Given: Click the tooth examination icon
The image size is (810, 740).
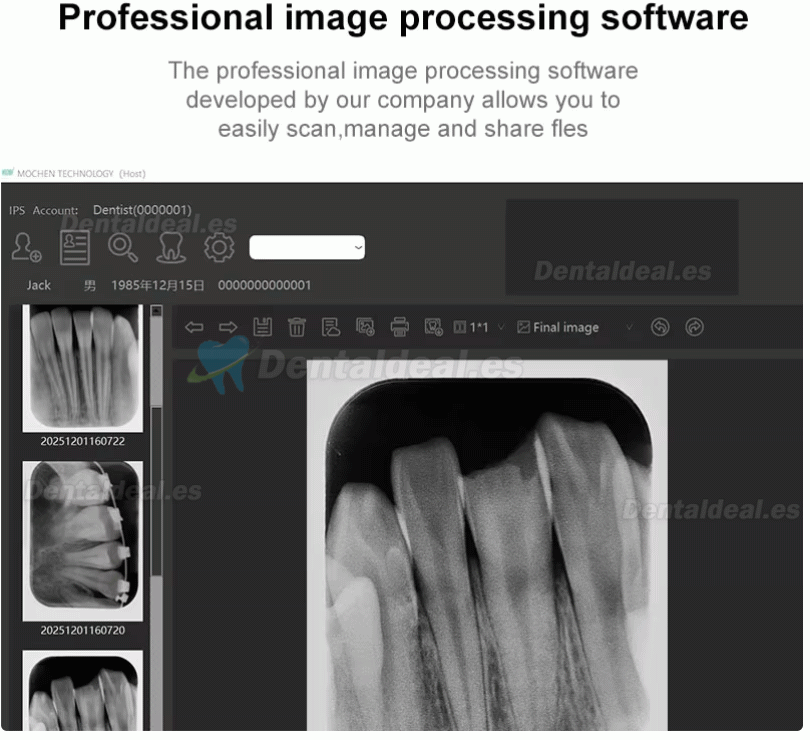Looking at the screenshot, I should coord(170,247).
